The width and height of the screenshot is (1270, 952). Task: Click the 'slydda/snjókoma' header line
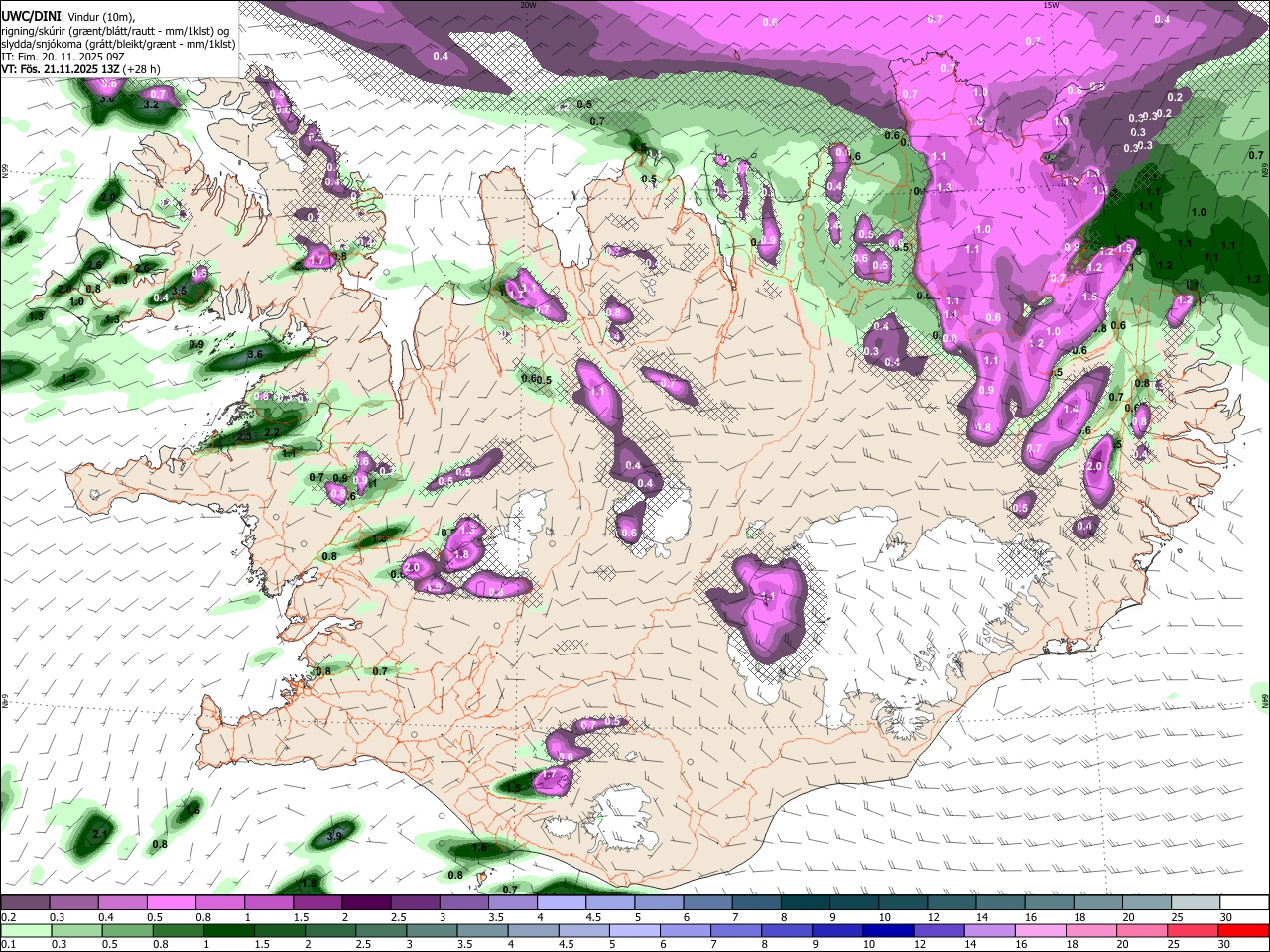tap(118, 44)
